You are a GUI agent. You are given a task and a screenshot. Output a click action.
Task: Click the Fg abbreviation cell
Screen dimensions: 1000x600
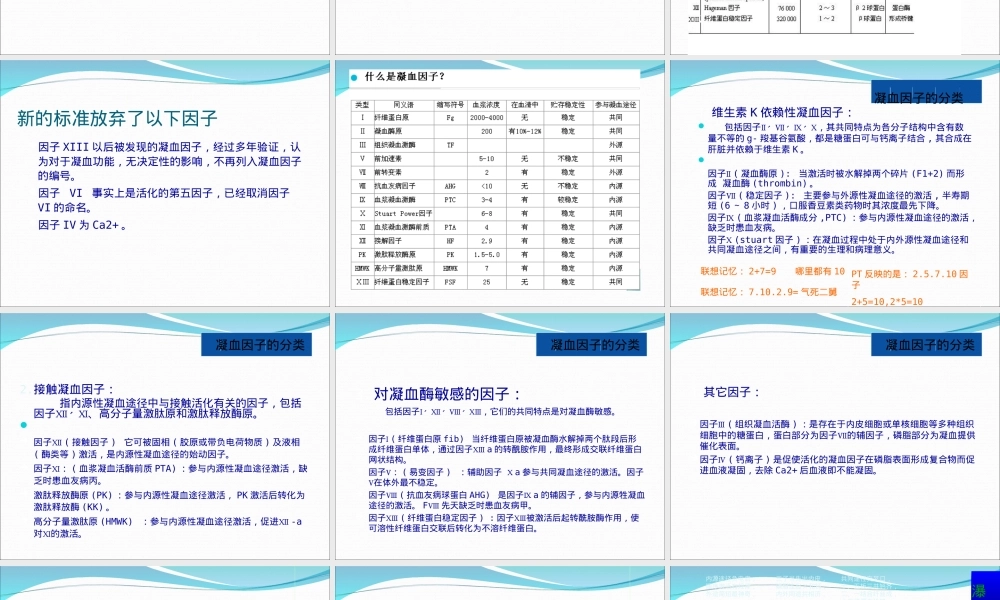click(x=450, y=118)
